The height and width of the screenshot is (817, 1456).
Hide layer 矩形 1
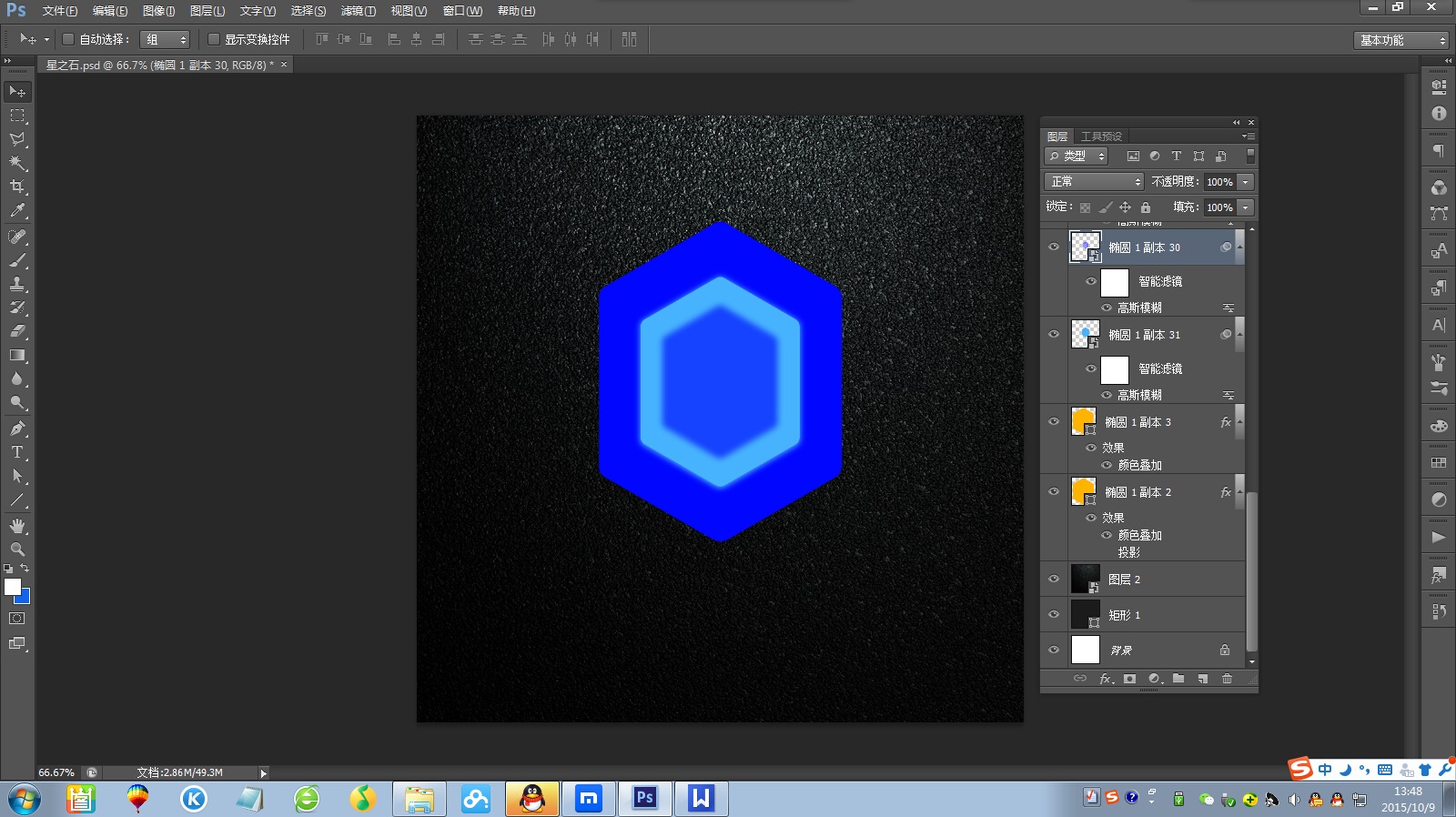pos(1054,614)
